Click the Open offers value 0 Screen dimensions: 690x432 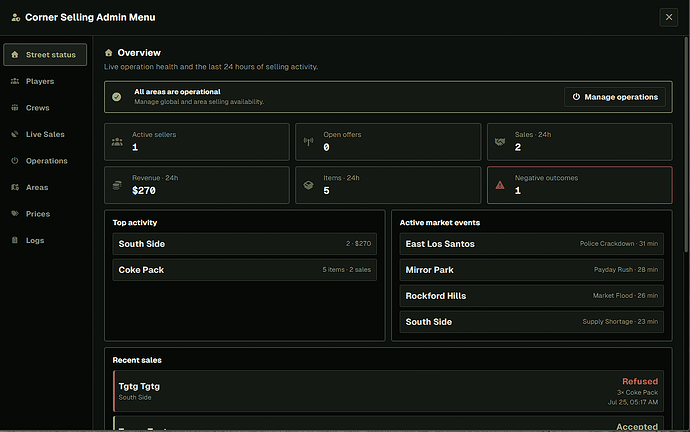coord(326,147)
